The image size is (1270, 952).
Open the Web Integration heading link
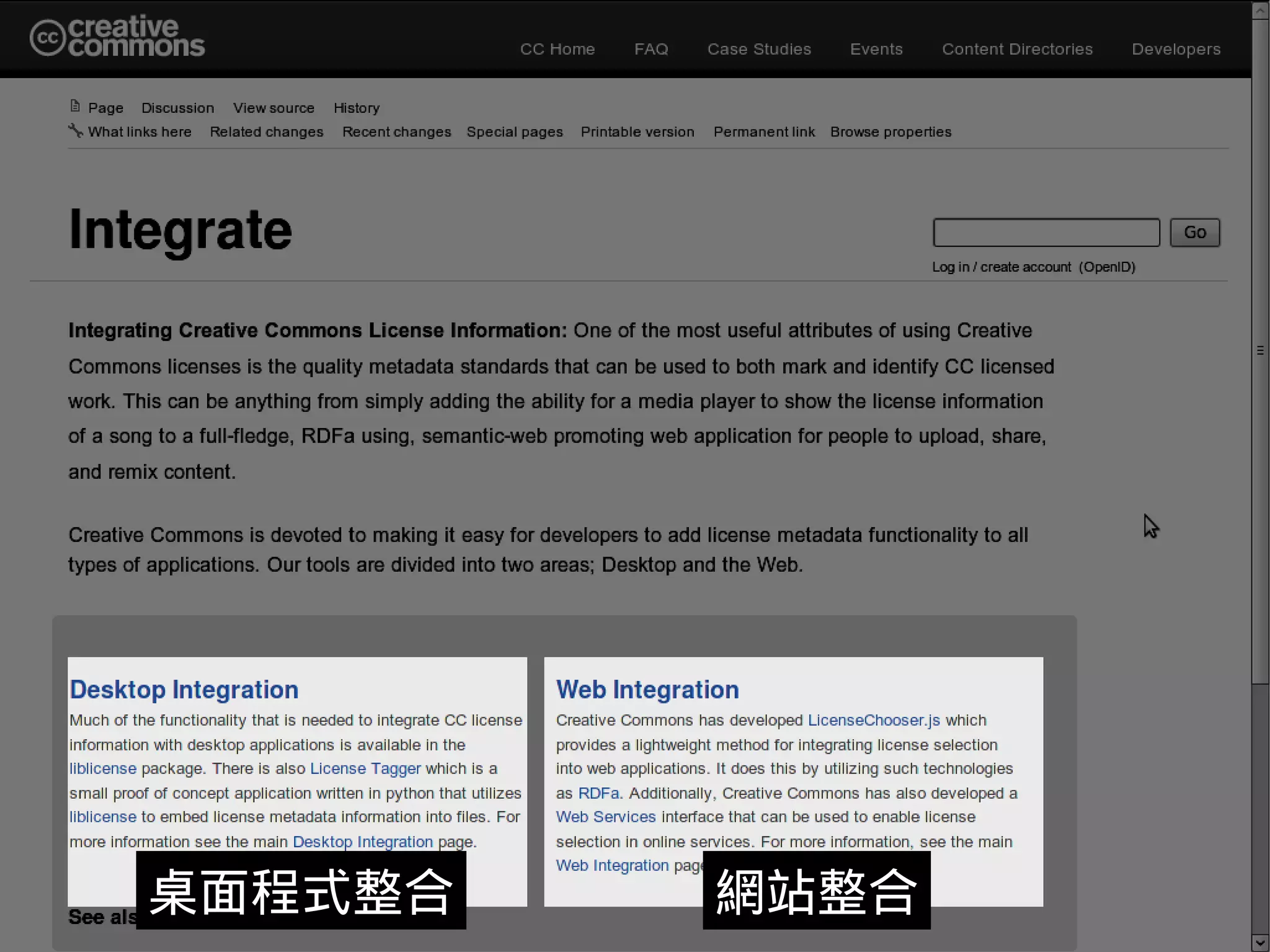click(647, 690)
